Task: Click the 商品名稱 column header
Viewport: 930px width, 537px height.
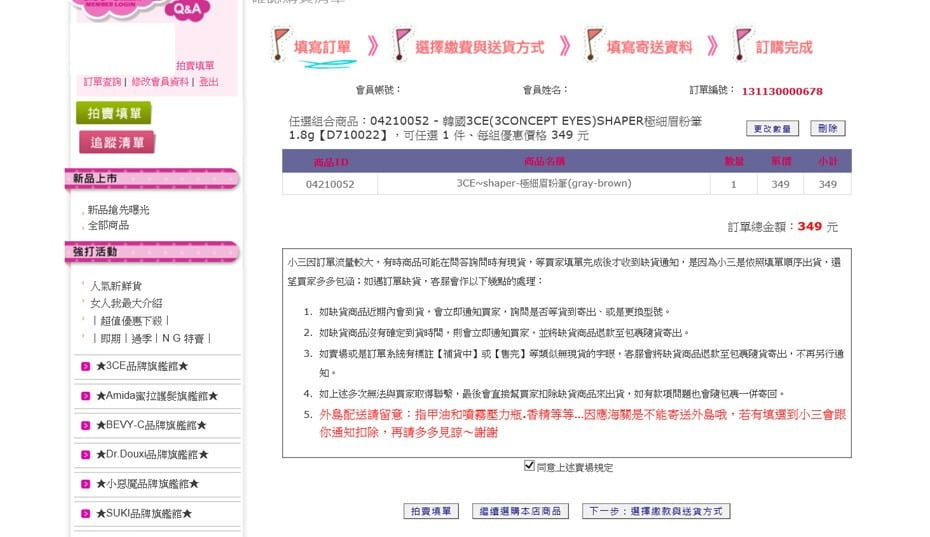Action: coord(544,161)
